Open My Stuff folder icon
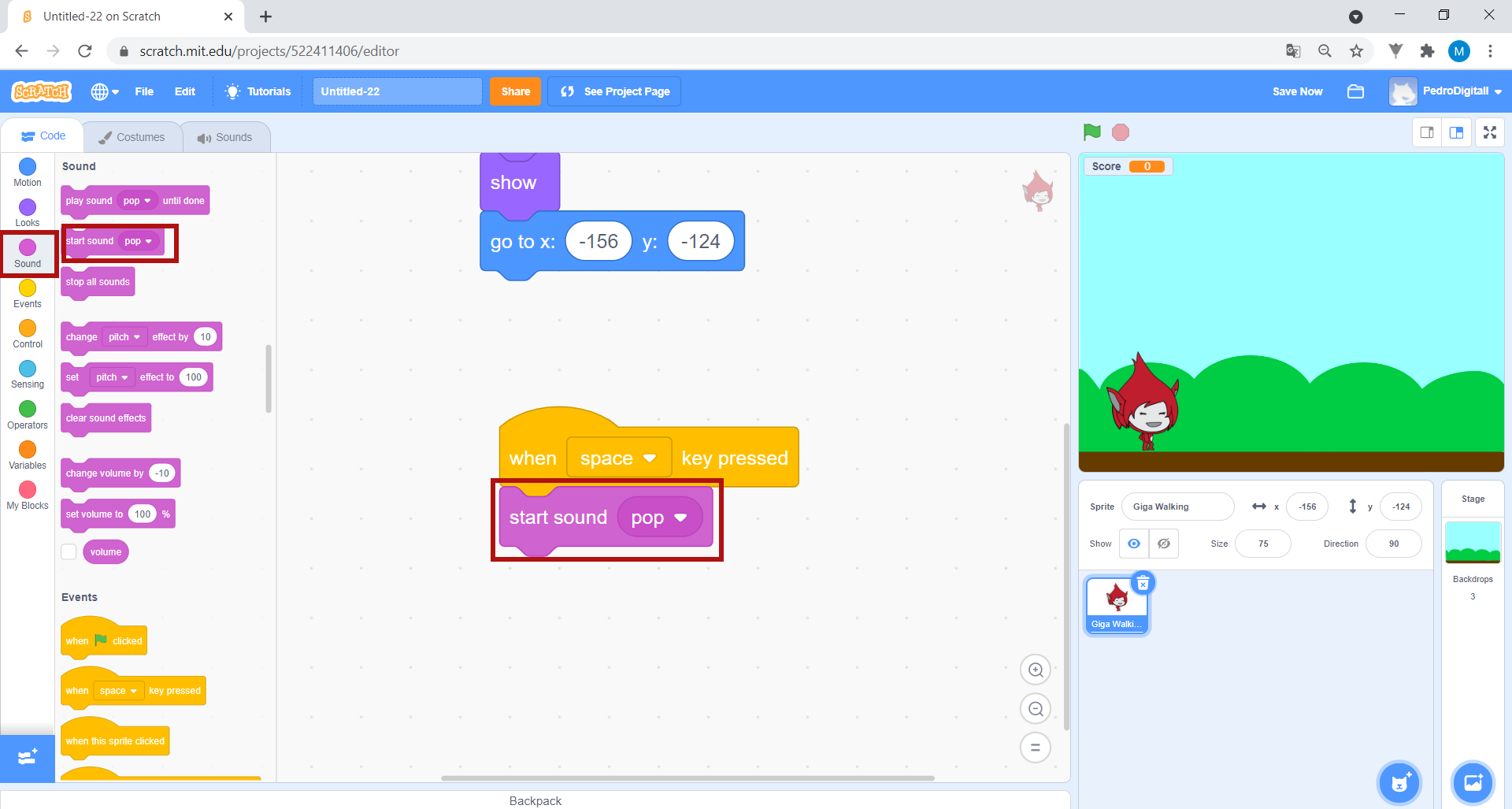 point(1355,91)
